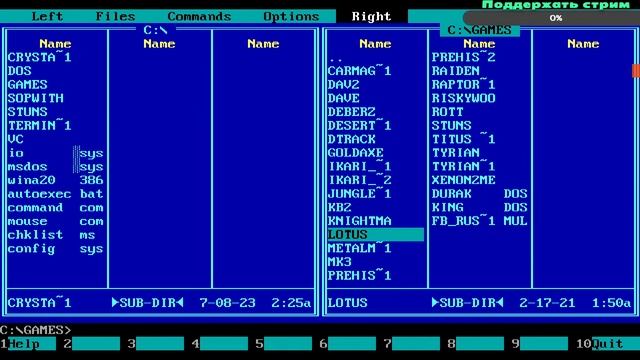Click the Поддержать стрим link

(x=556, y=5)
